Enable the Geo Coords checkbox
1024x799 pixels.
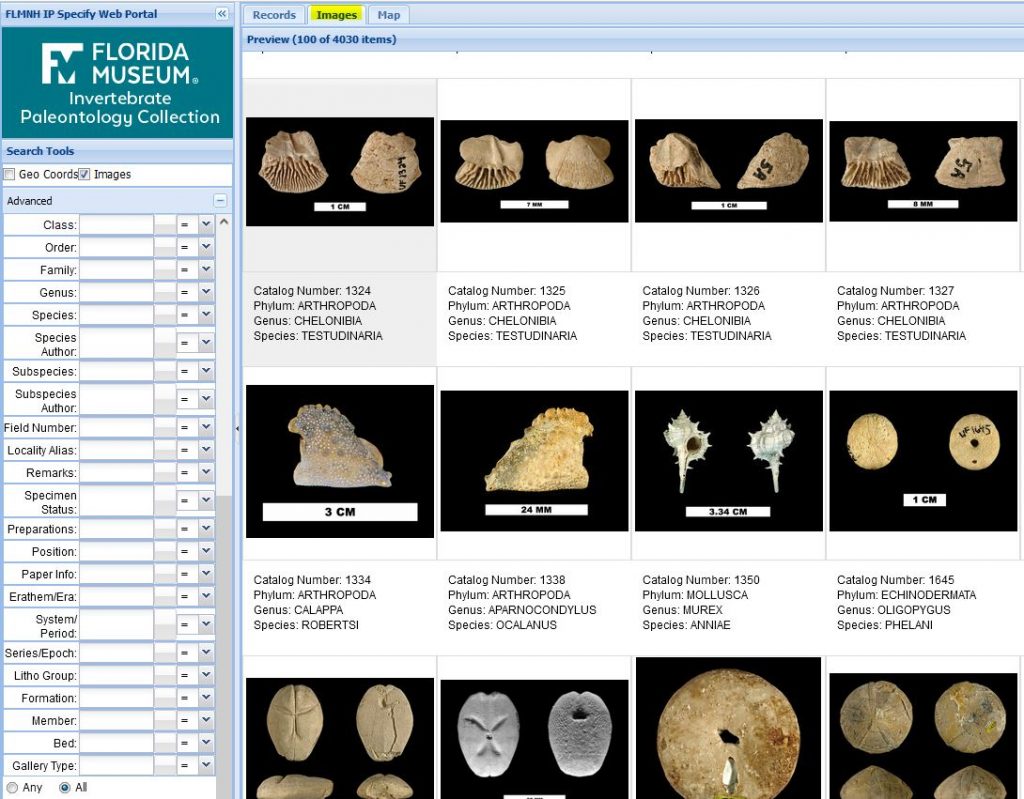10,175
